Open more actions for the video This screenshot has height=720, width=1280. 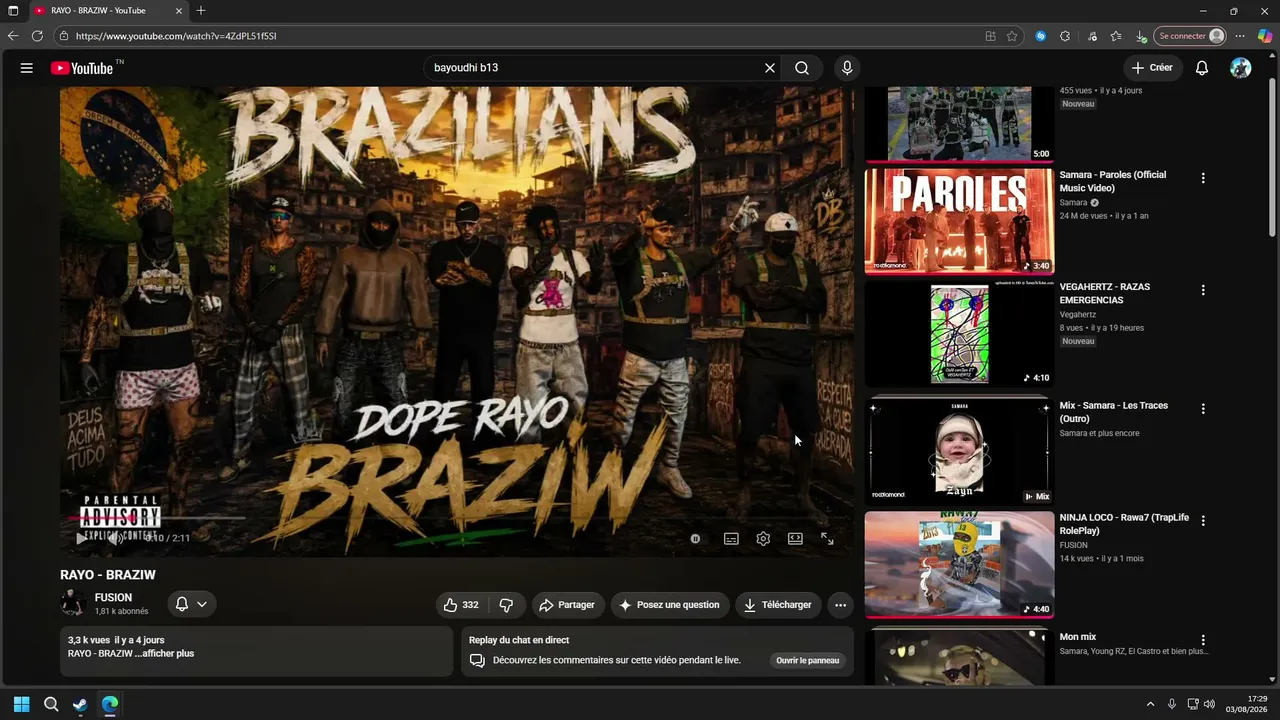click(x=840, y=605)
